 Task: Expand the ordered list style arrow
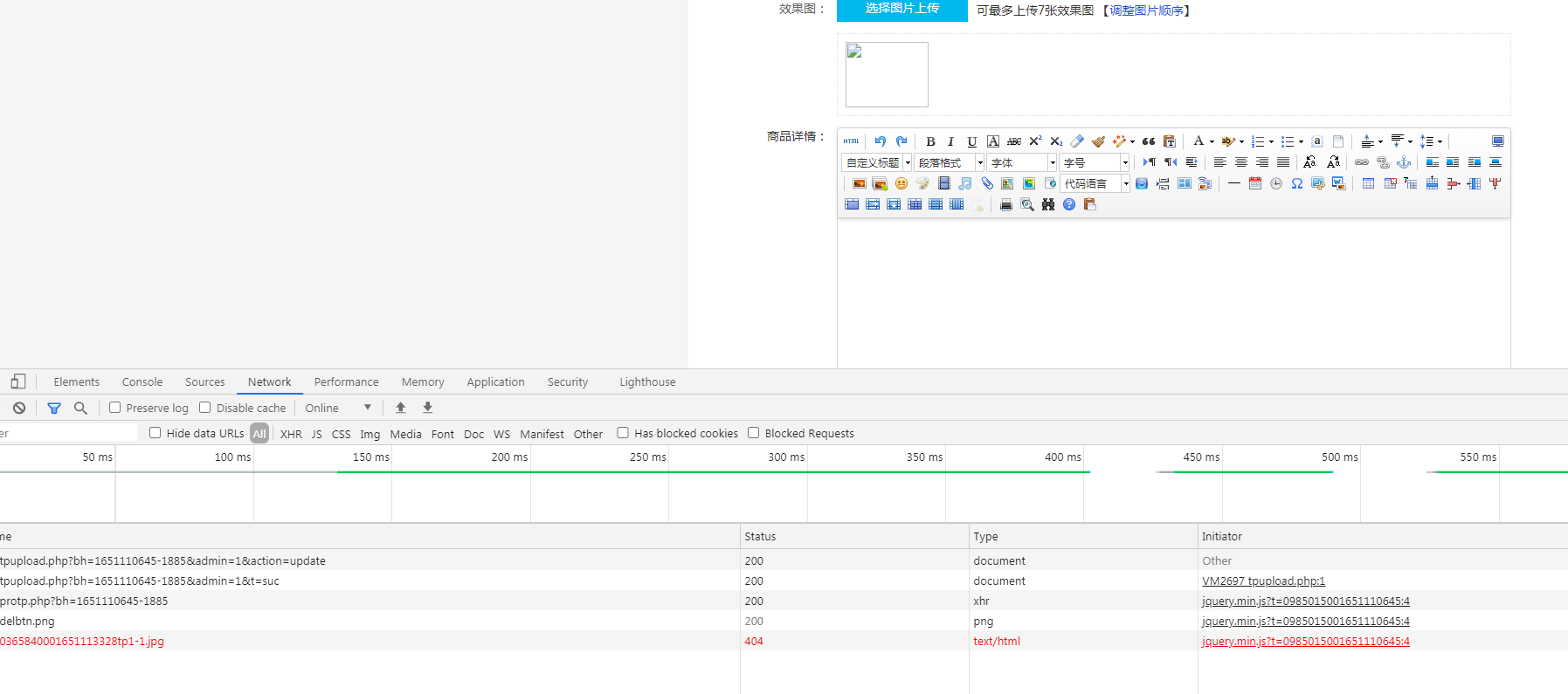(1271, 141)
